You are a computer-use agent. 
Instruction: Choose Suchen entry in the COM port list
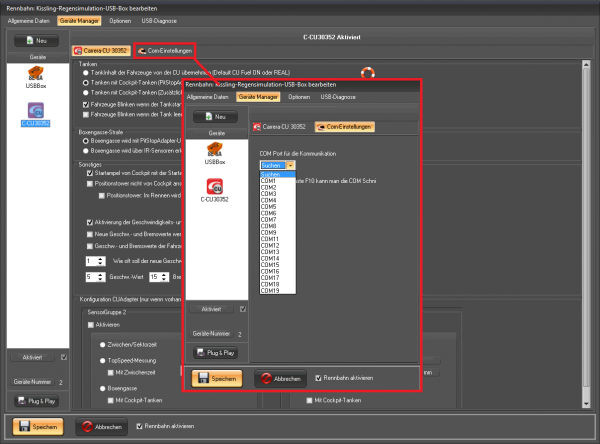(277, 175)
